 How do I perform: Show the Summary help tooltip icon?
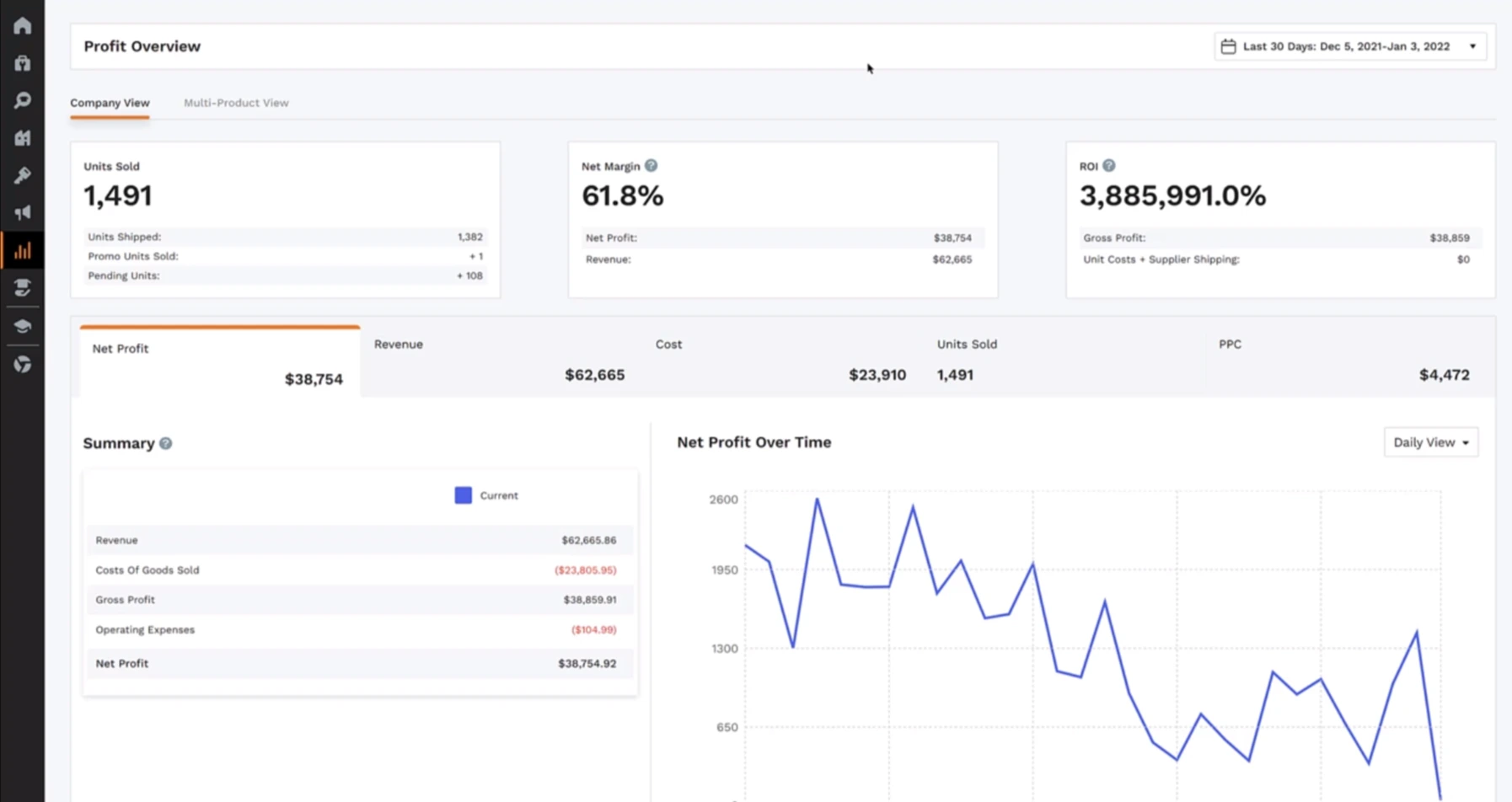(166, 444)
